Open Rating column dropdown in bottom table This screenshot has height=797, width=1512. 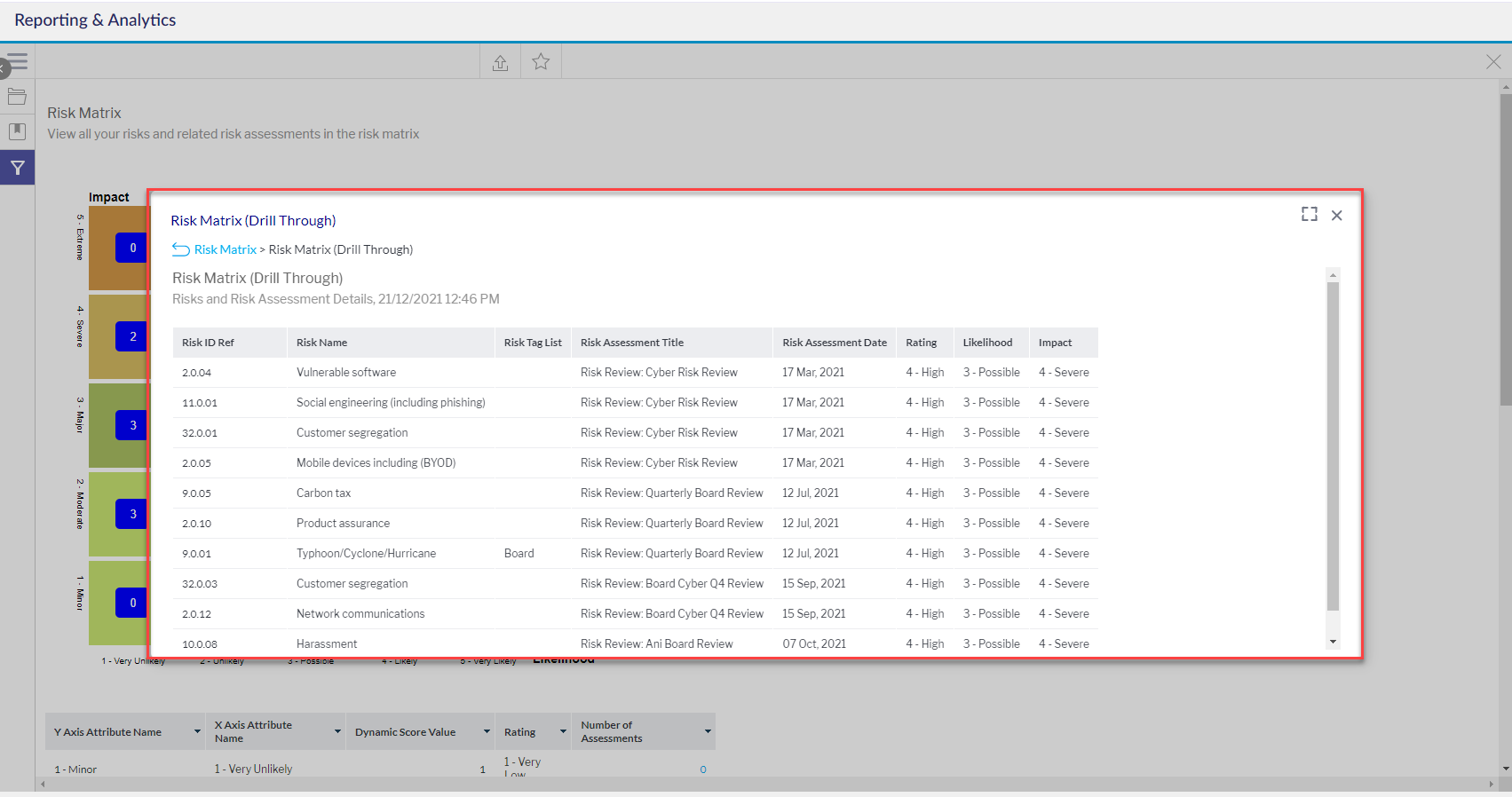(563, 732)
